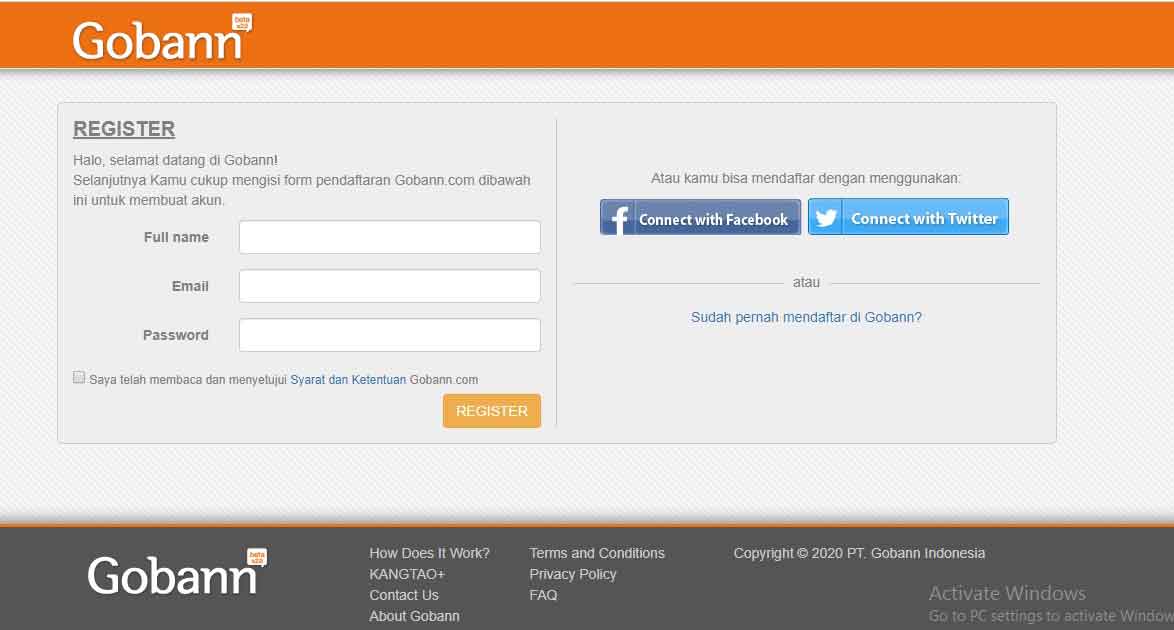
Task: Click the Full name field label
Action: point(176,237)
